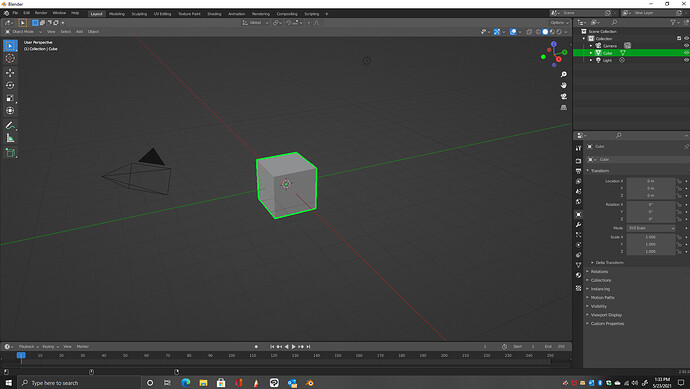Switch perspective/orthographic grid icon
The image size is (690, 389).
click(x=564, y=107)
